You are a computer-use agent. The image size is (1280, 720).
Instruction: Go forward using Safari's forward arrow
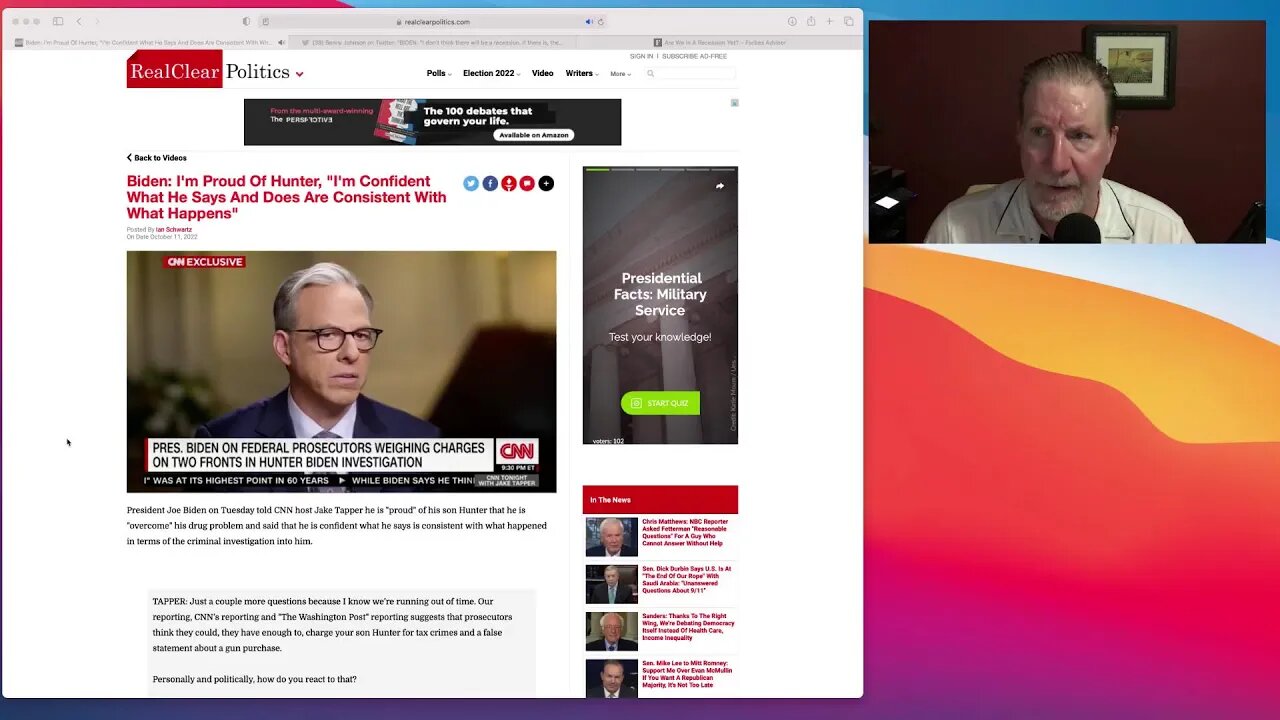click(97, 21)
